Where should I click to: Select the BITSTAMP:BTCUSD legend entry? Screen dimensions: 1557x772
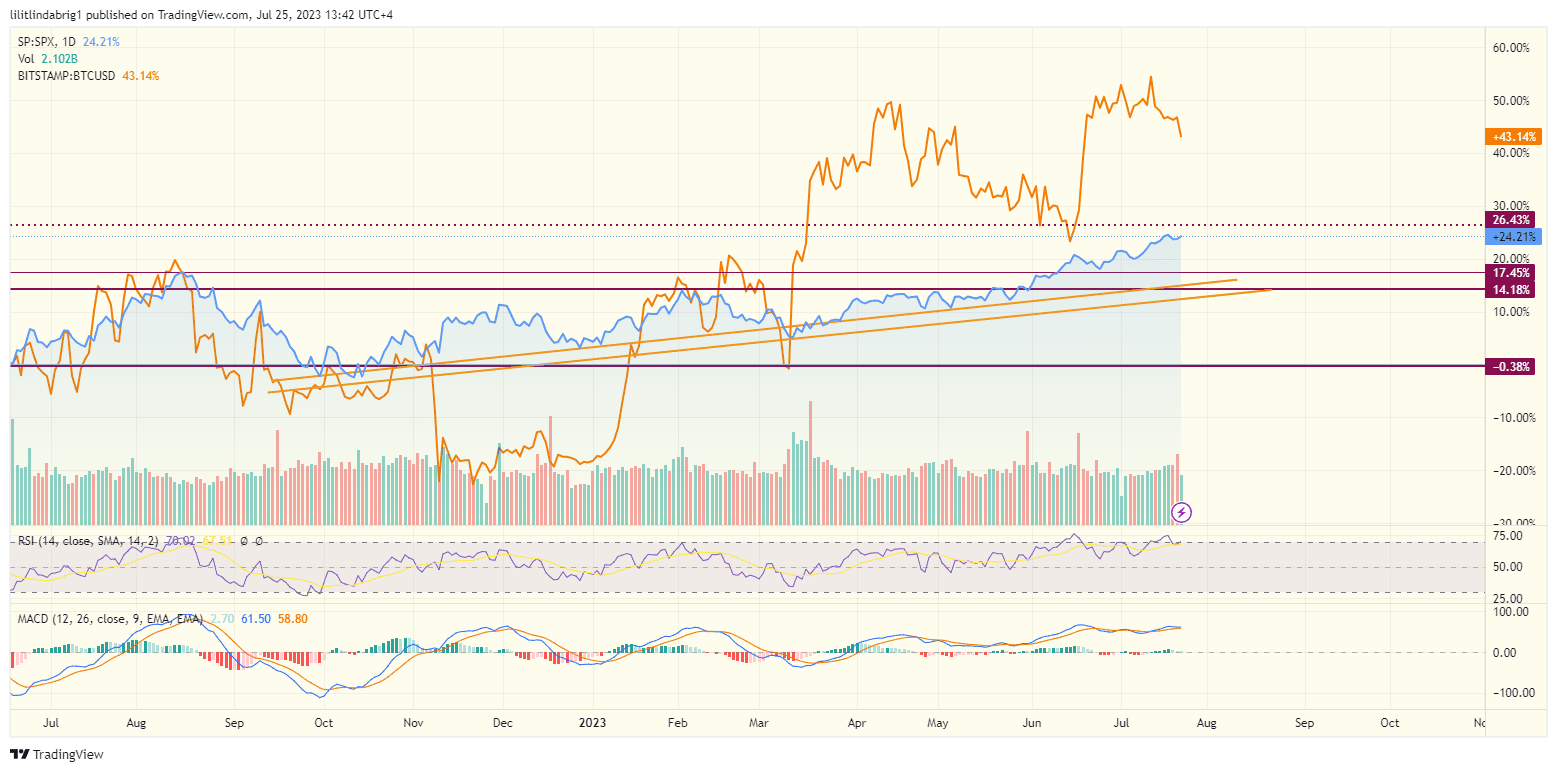pyautogui.click(x=65, y=75)
